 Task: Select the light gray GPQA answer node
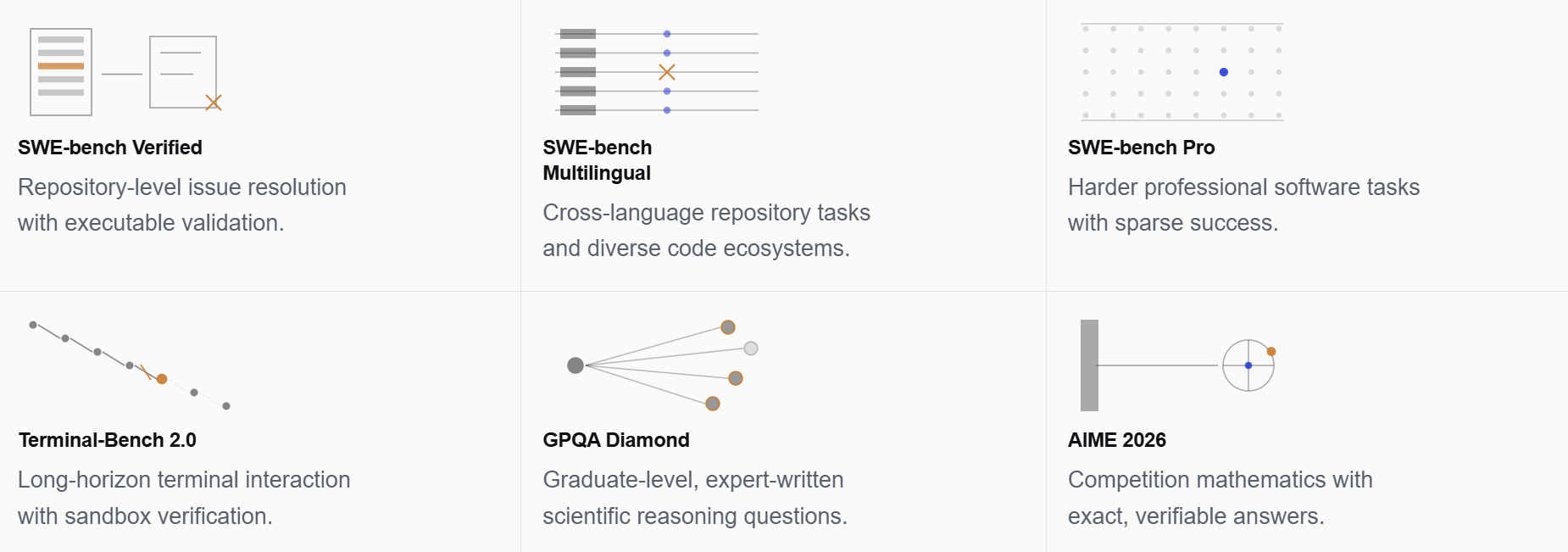click(751, 348)
